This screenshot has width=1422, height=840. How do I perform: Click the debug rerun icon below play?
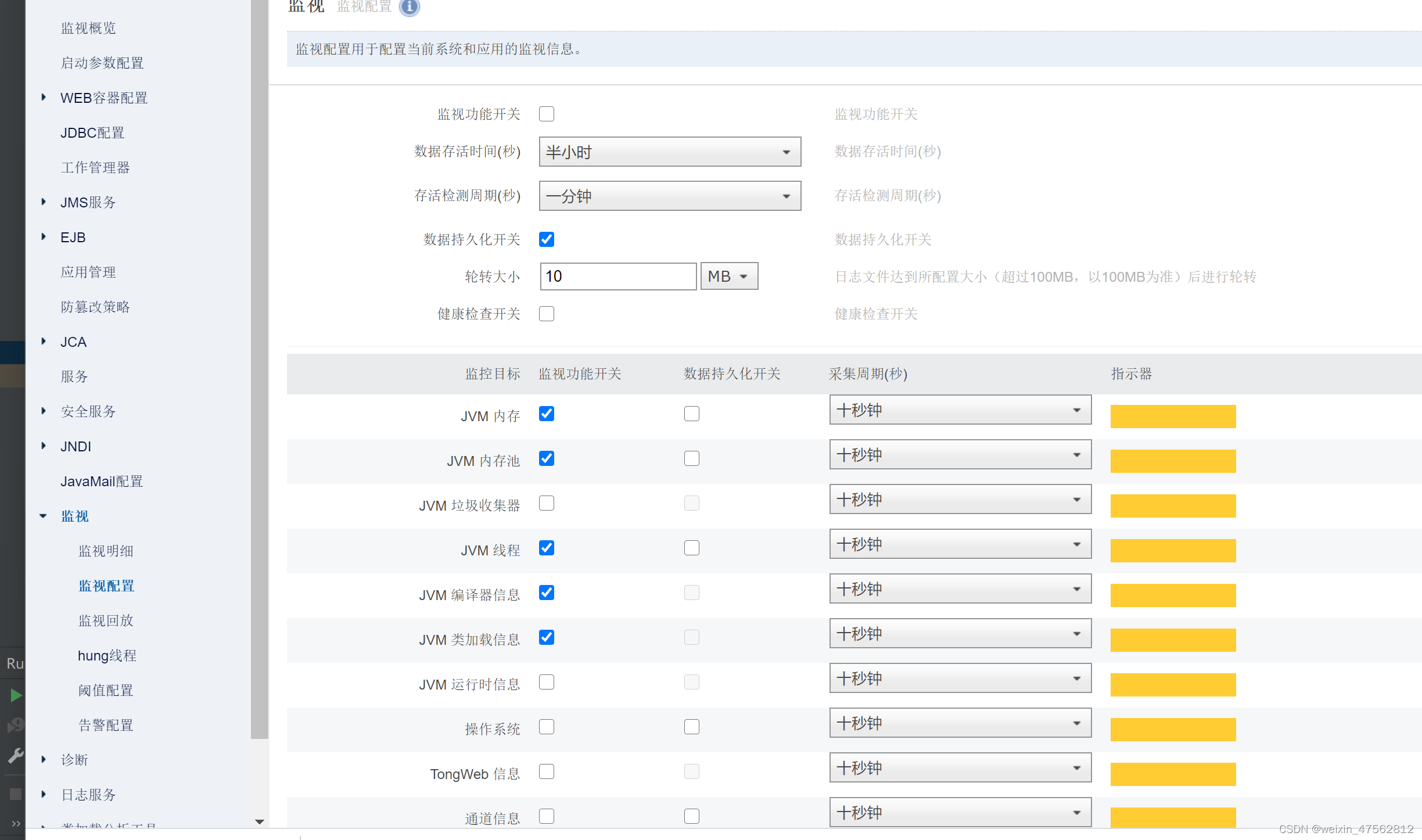pyautogui.click(x=15, y=726)
